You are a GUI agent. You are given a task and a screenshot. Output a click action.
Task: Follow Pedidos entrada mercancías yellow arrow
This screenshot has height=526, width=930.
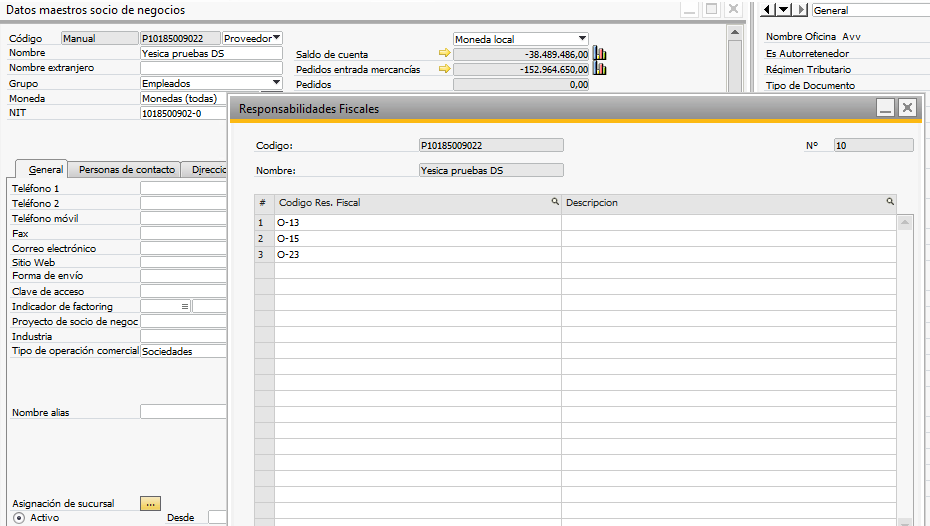[444, 69]
